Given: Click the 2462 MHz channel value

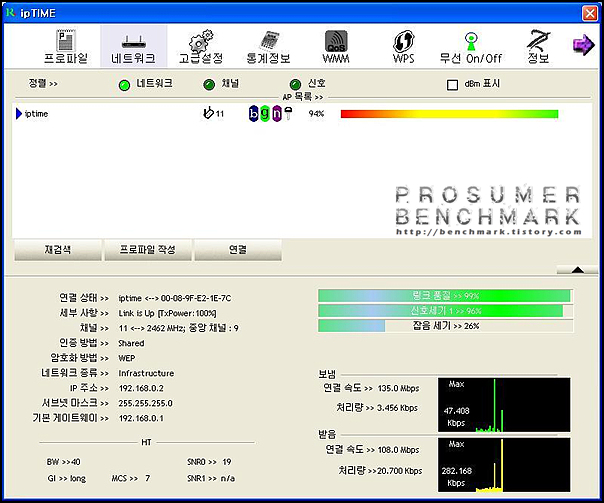Looking at the screenshot, I should point(165,328).
